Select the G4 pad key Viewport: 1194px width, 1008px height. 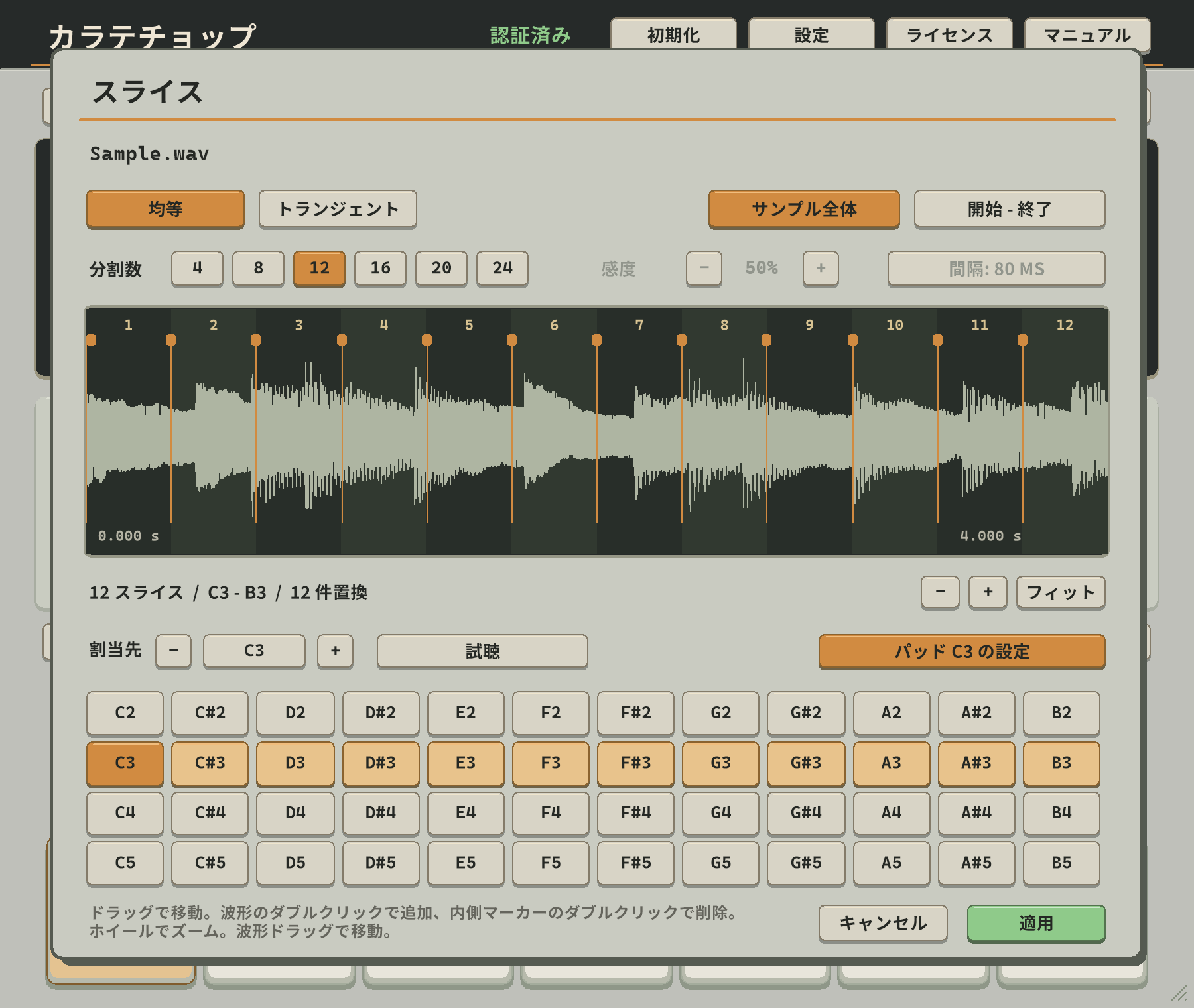click(x=720, y=813)
